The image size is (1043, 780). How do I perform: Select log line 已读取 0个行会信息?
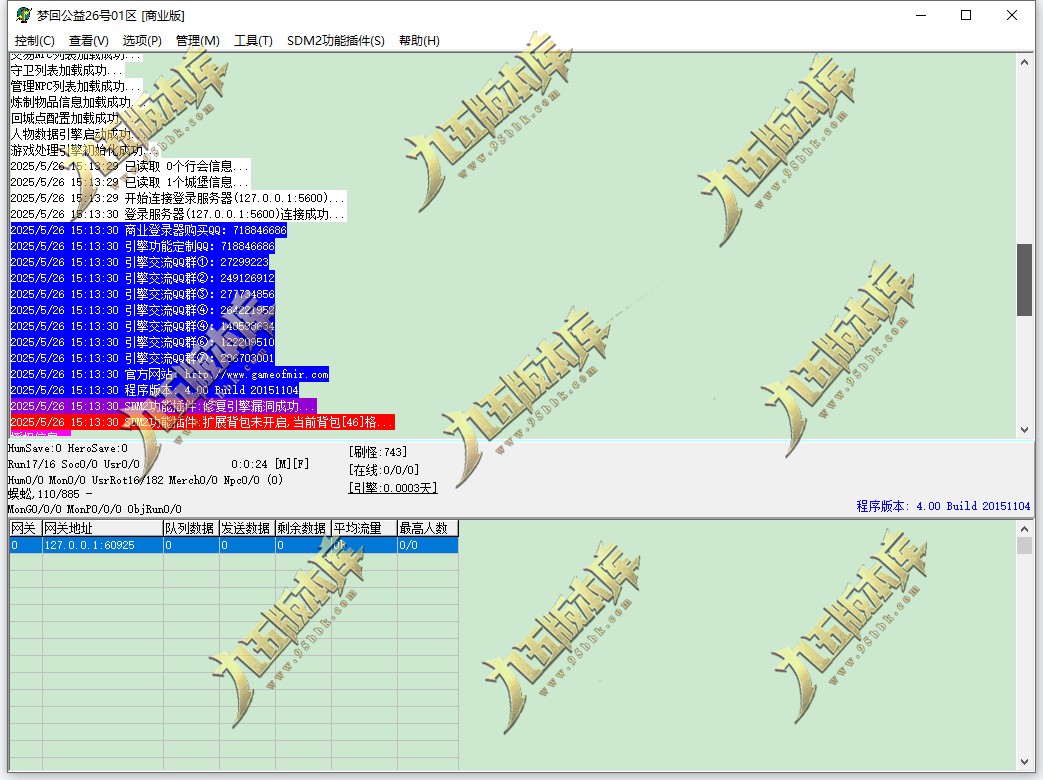[130, 166]
